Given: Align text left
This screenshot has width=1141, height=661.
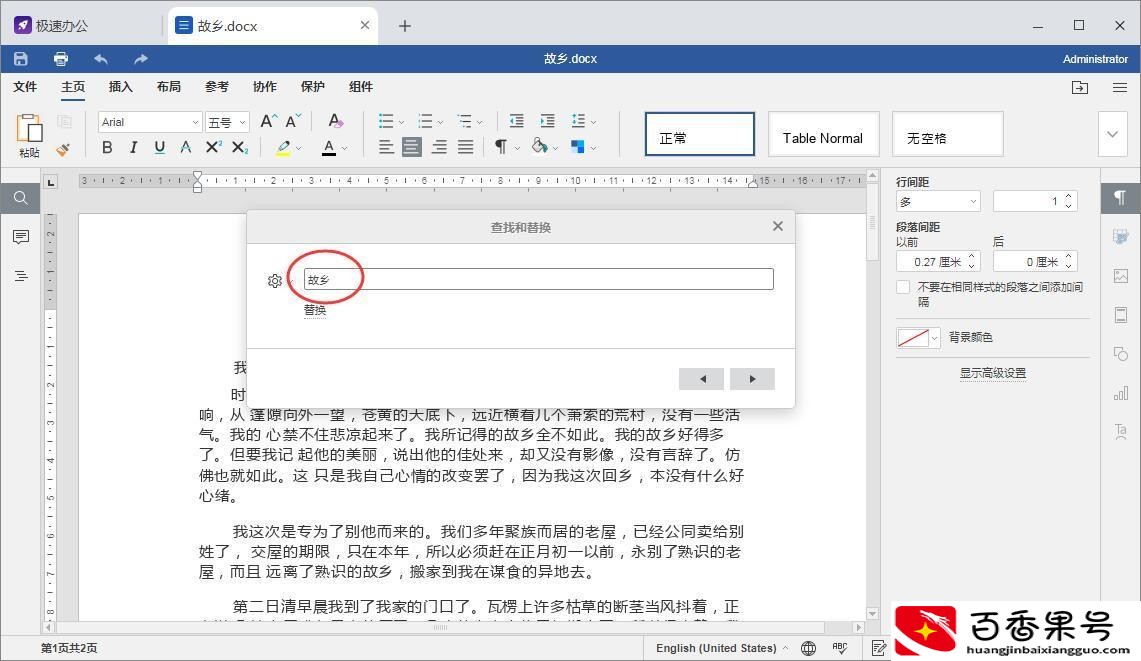Looking at the screenshot, I should click(386, 148).
